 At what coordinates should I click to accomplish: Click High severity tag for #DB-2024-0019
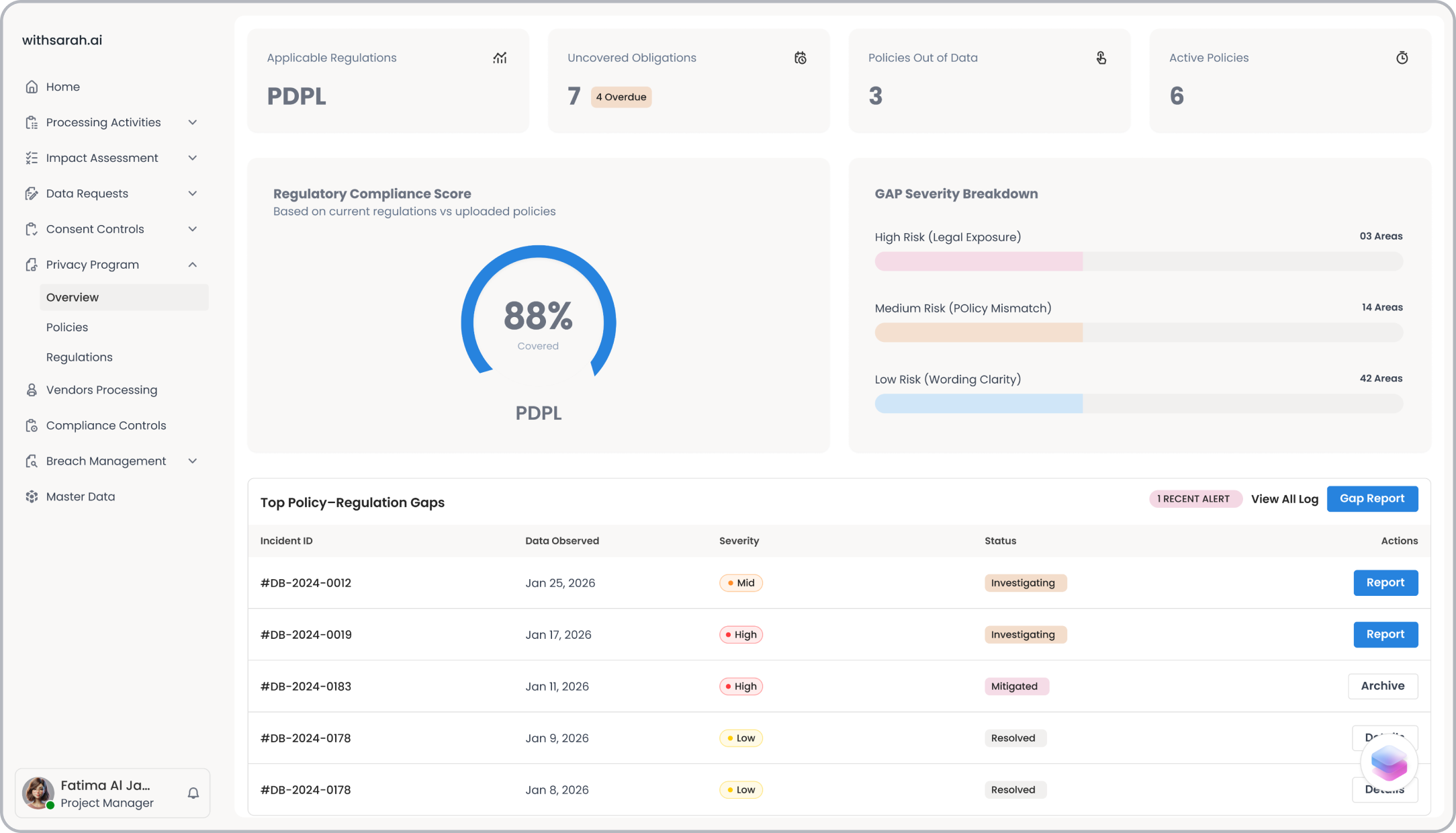[x=741, y=635]
